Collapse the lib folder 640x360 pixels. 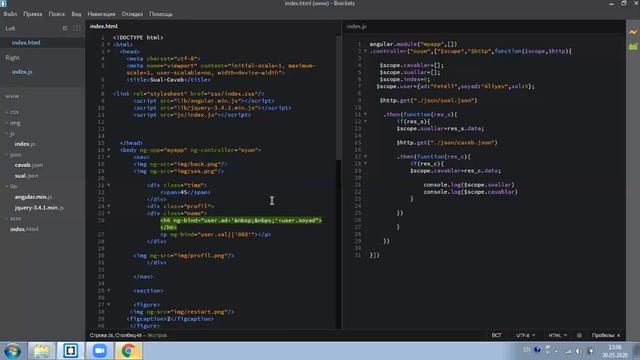click(x=11, y=186)
